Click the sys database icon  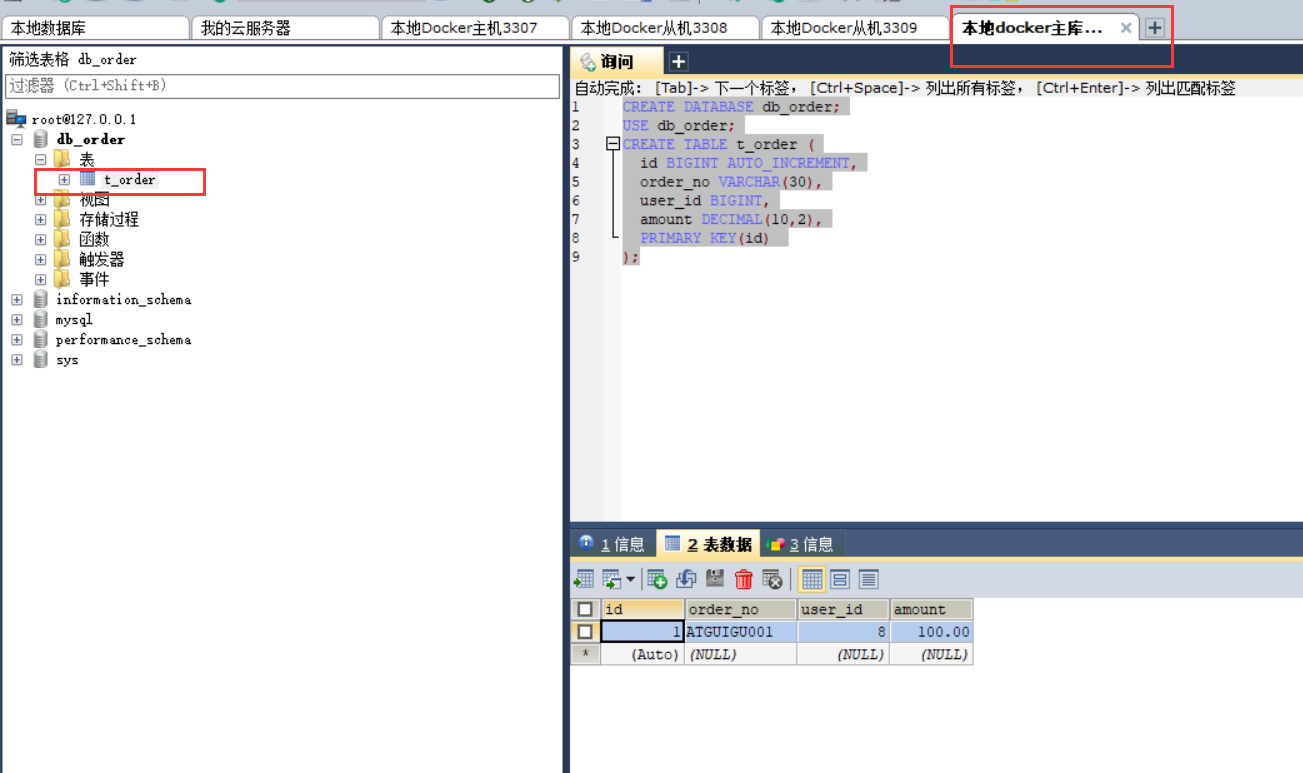tap(41, 359)
